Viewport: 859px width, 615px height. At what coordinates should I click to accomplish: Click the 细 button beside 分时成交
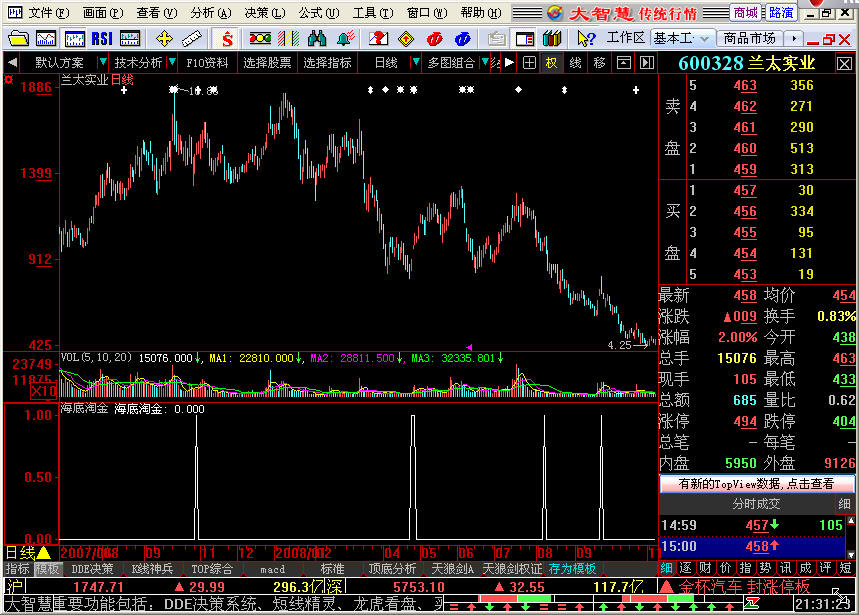844,504
